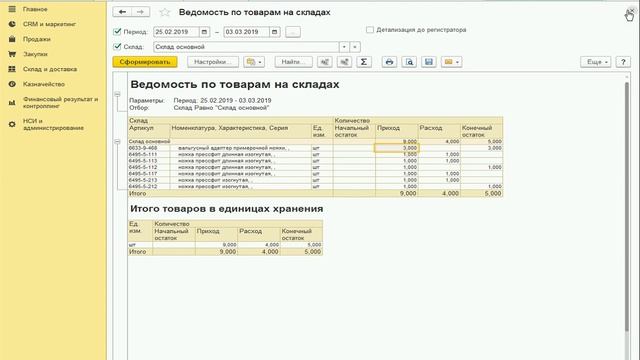Click the collapse all groups icon

tap(324, 62)
